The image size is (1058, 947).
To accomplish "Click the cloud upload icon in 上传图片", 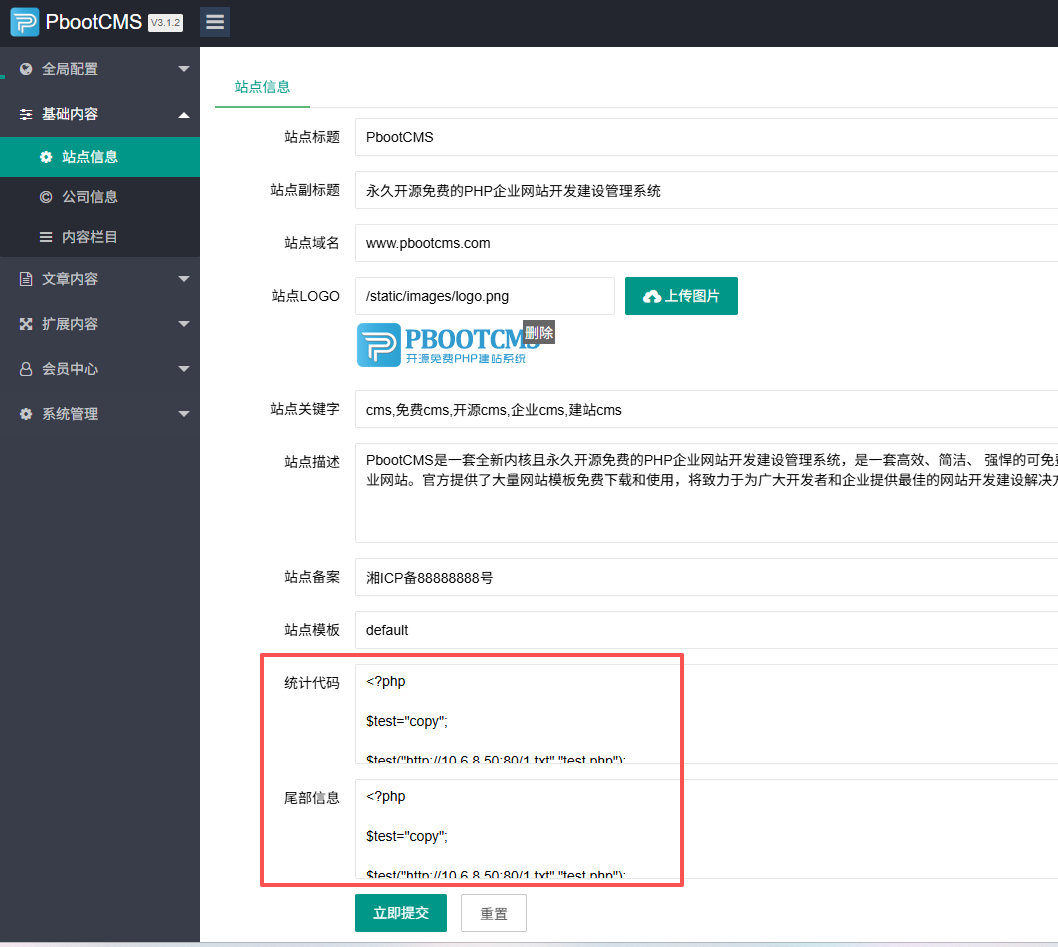I will 652,296.
